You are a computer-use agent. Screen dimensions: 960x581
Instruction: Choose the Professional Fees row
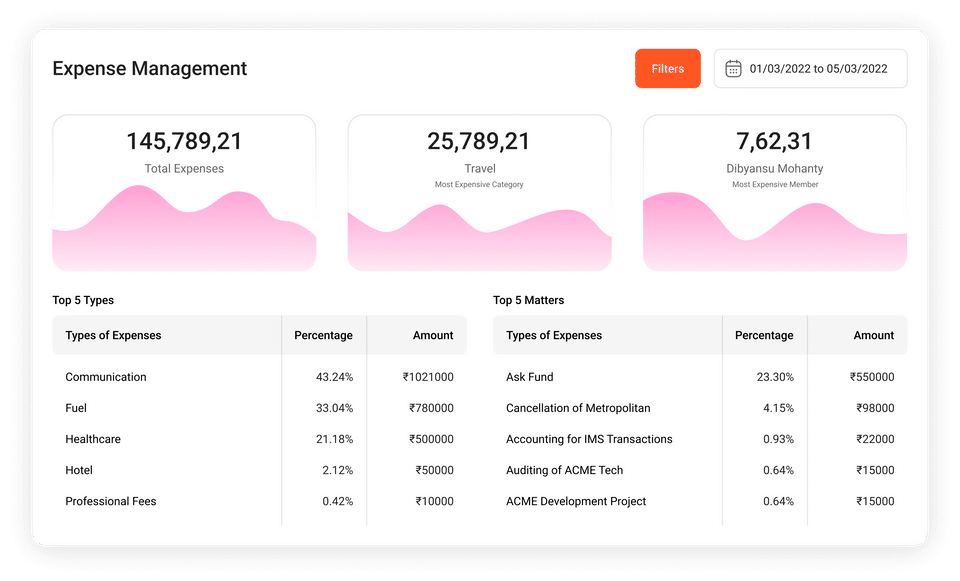click(x=111, y=501)
